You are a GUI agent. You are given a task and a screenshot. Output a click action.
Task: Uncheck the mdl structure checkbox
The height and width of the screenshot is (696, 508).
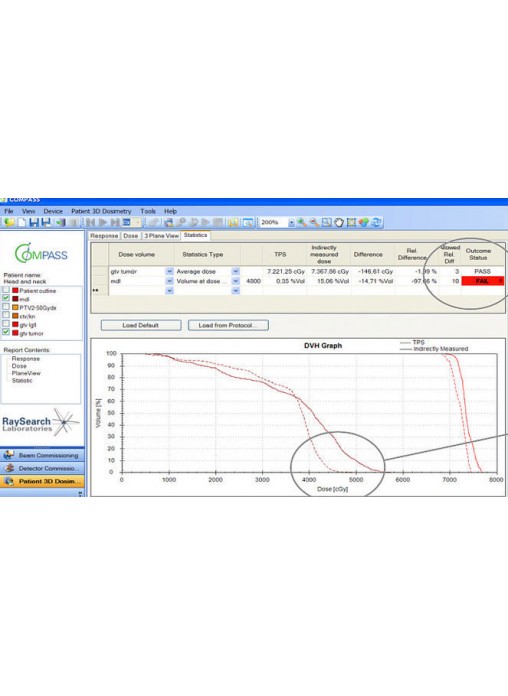coord(6,298)
